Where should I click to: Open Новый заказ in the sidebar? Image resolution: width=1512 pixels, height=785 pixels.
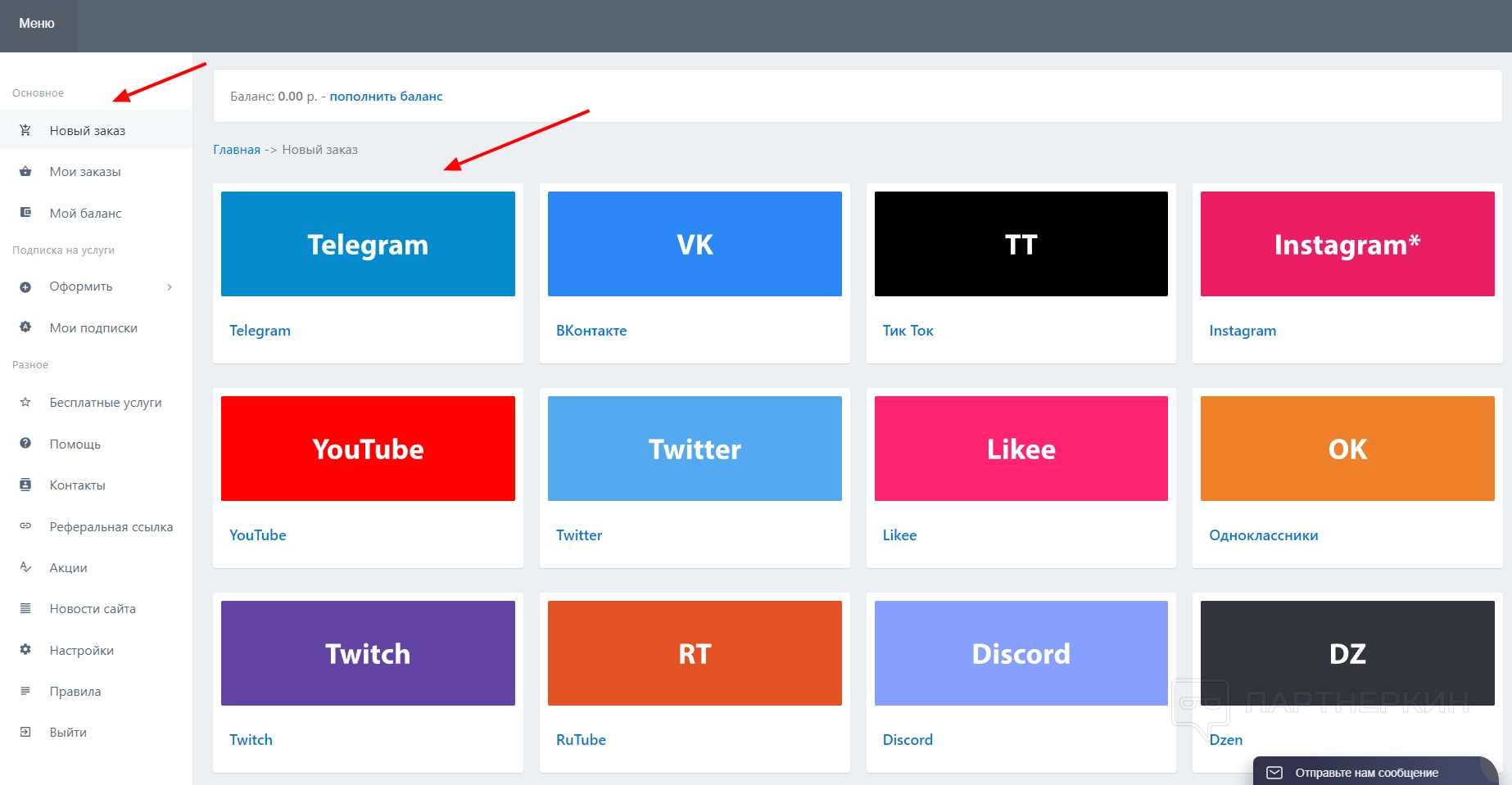coord(96,130)
